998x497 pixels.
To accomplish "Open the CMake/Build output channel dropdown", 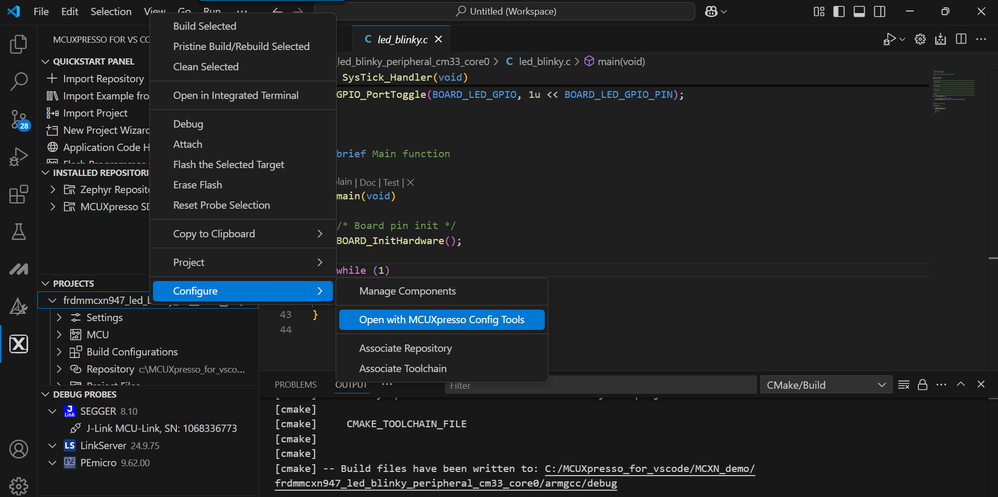I will click(825, 385).
